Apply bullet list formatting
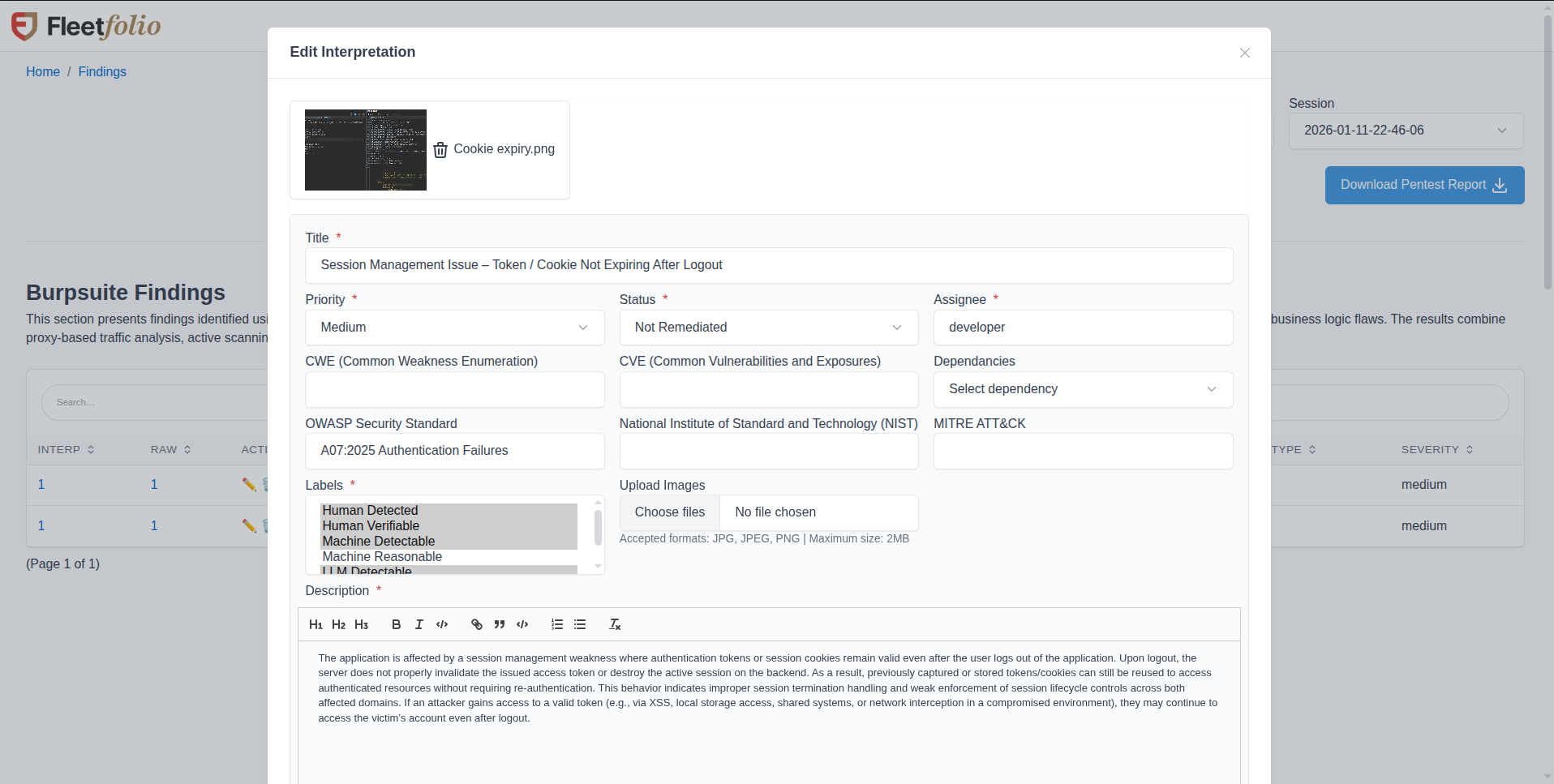The width and height of the screenshot is (1554, 784). [579, 624]
